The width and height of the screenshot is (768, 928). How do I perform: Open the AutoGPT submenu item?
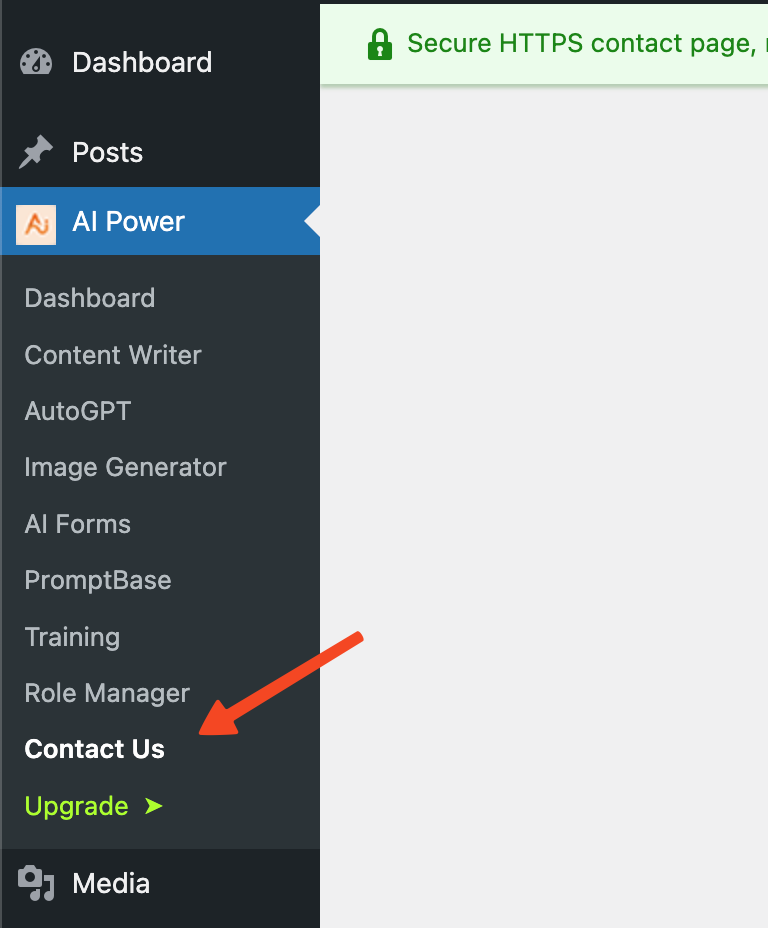coord(77,411)
